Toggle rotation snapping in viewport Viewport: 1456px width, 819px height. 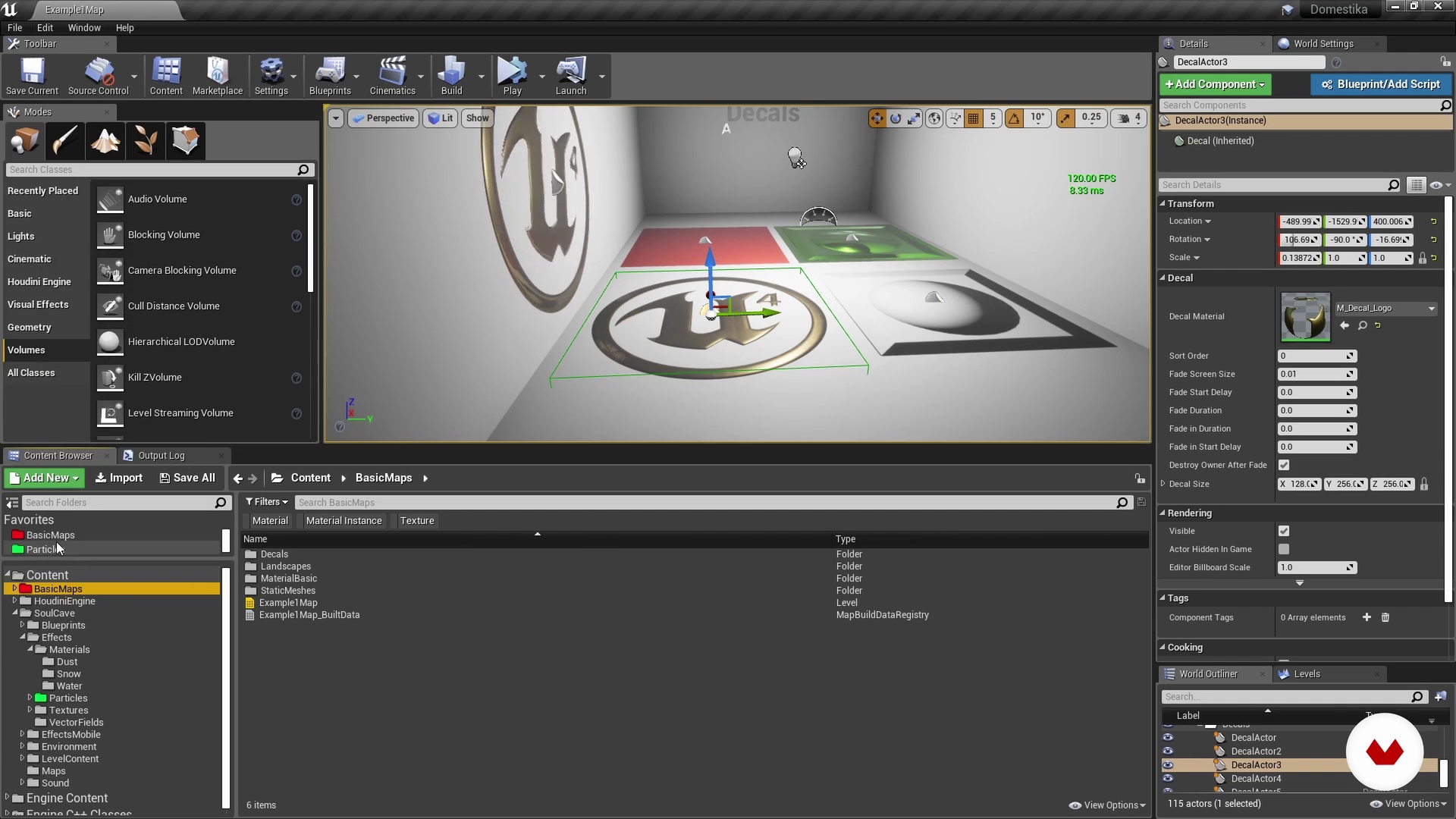click(1014, 118)
